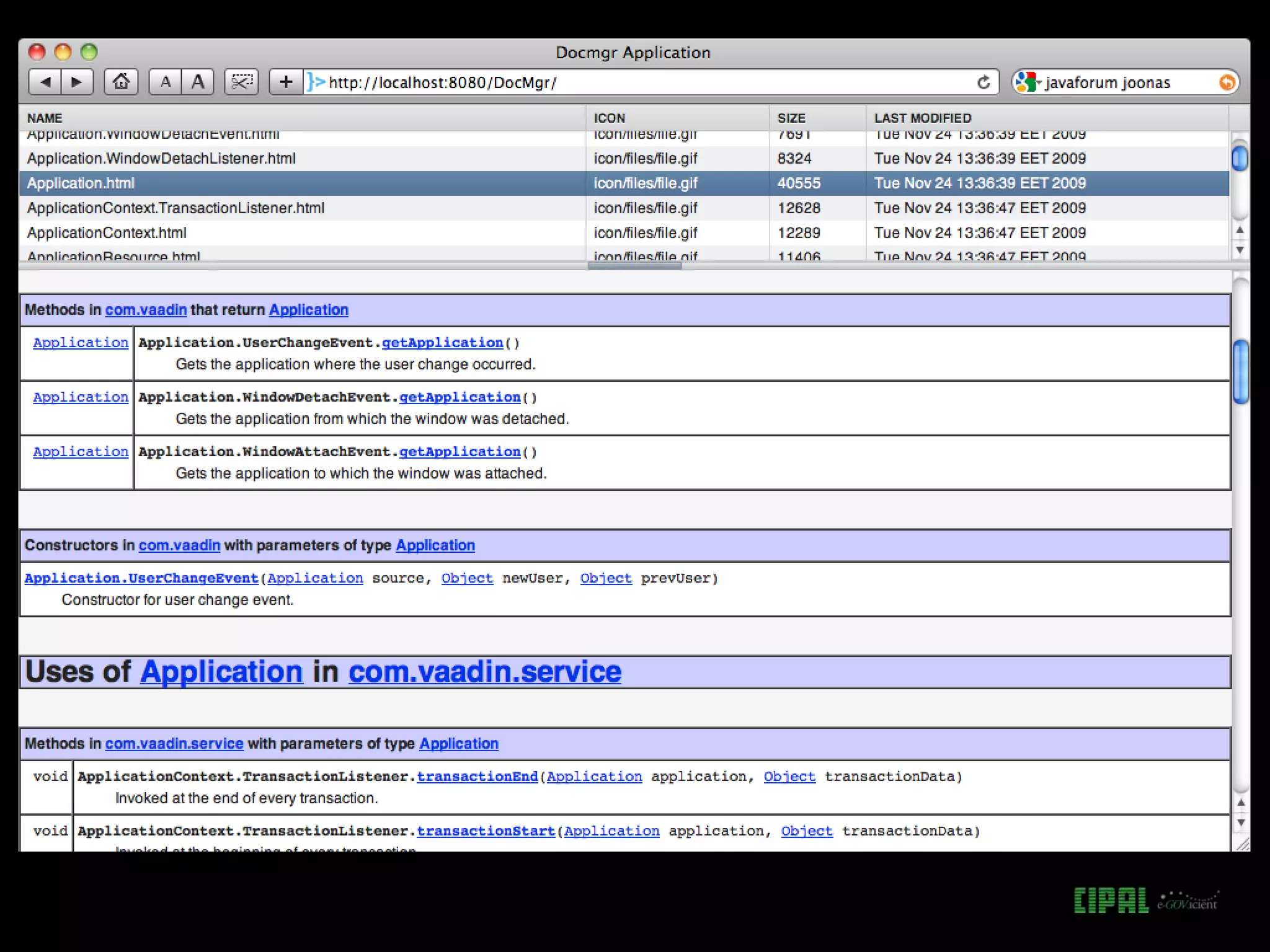Image resolution: width=1270 pixels, height=952 pixels.
Task: Click the smaller text size button
Action: (165, 82)
